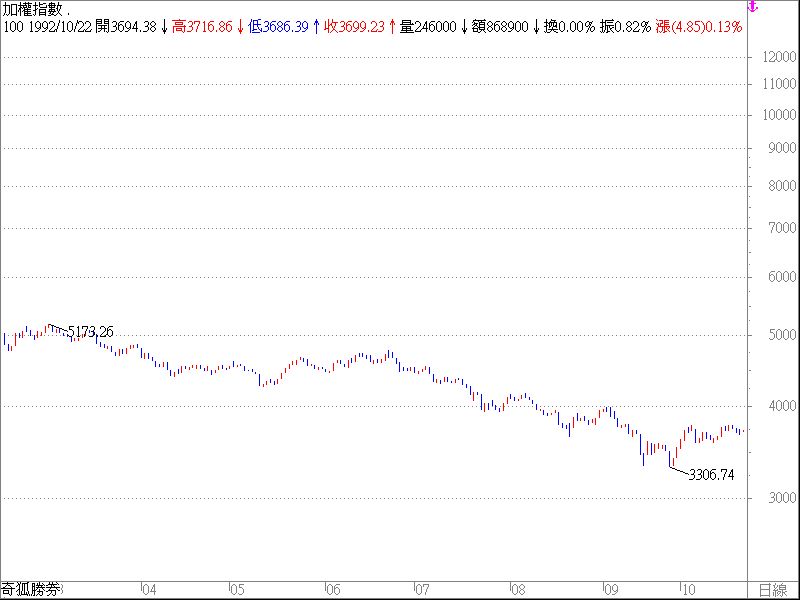Click the down arrow after amount 868900
Screen dimensions: 800x600
click(x=536, y=27)
